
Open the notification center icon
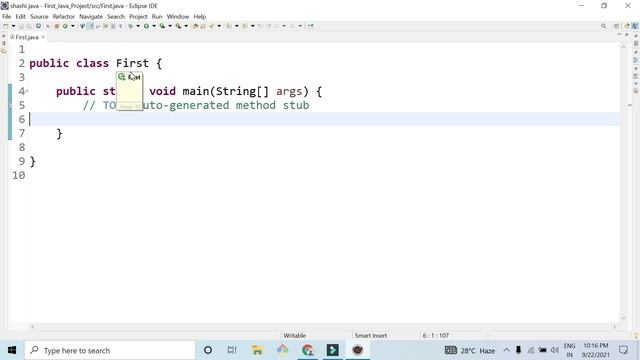click(x=623, y=350)
